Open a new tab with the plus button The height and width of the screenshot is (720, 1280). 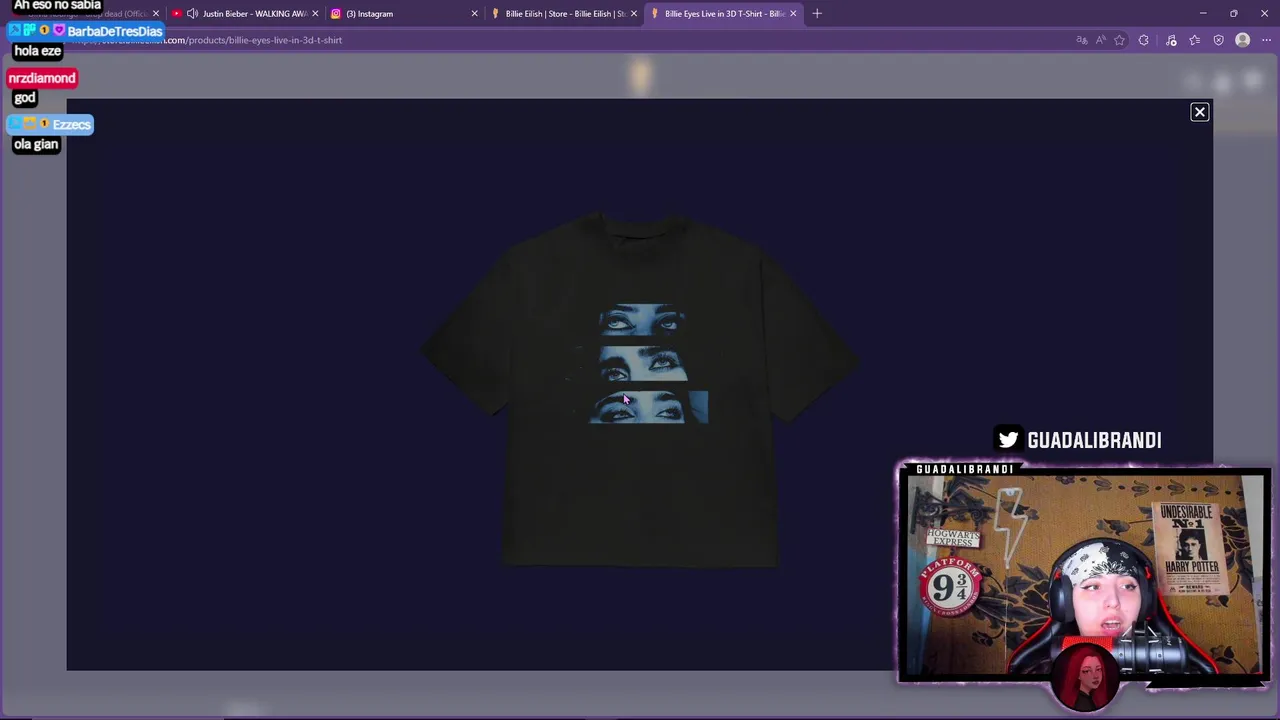click(817, 13)
